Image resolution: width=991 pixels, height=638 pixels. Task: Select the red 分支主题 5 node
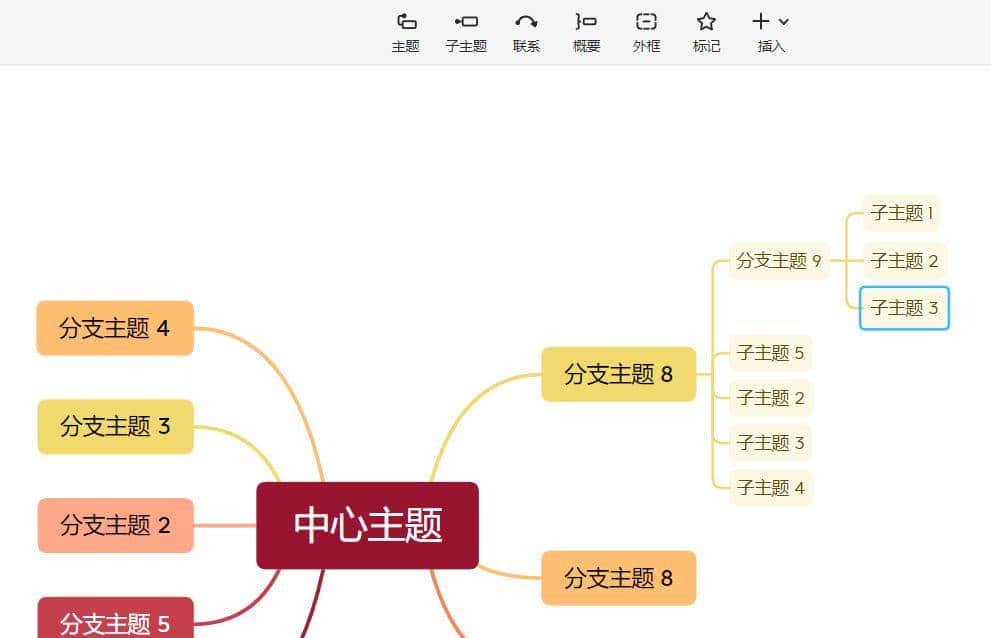114,620
